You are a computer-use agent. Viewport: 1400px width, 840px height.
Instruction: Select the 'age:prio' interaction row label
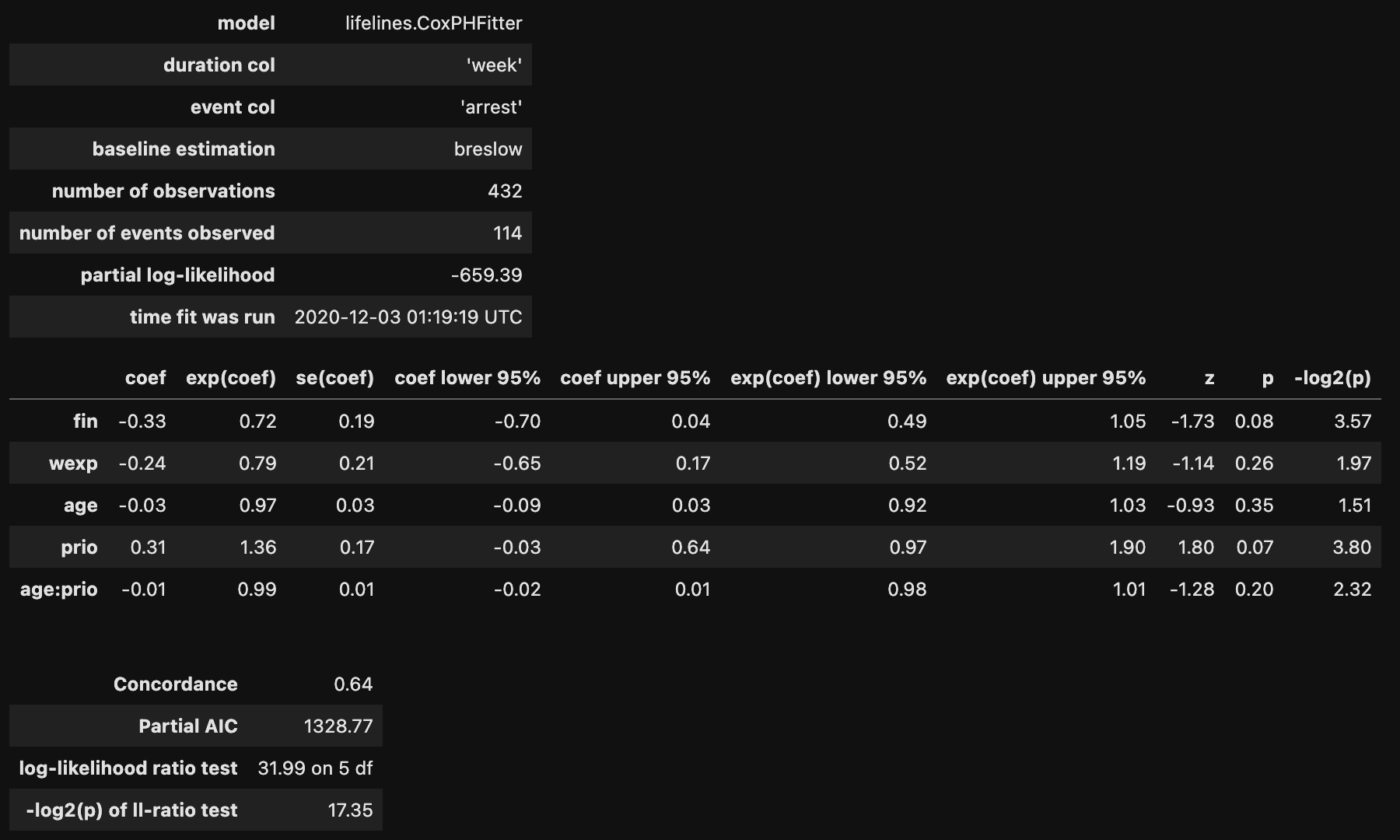click(58, 589)
